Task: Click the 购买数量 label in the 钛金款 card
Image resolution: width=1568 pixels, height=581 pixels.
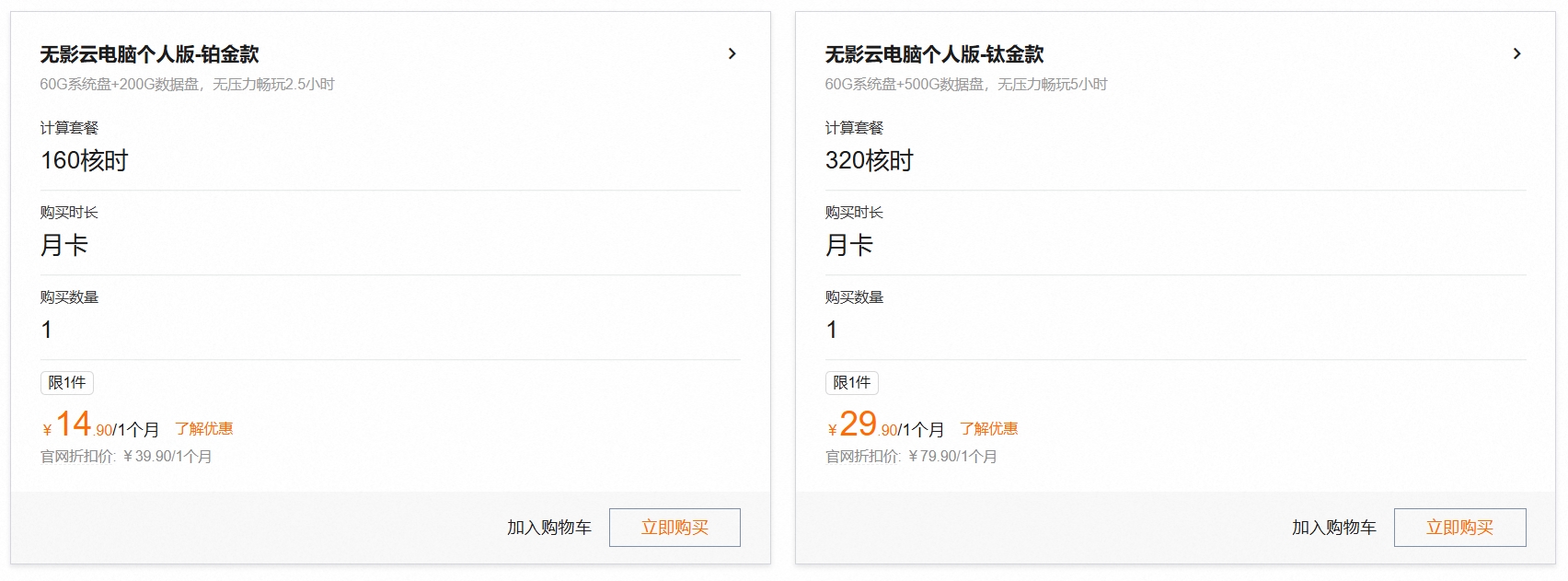Action: coord(854,297)
